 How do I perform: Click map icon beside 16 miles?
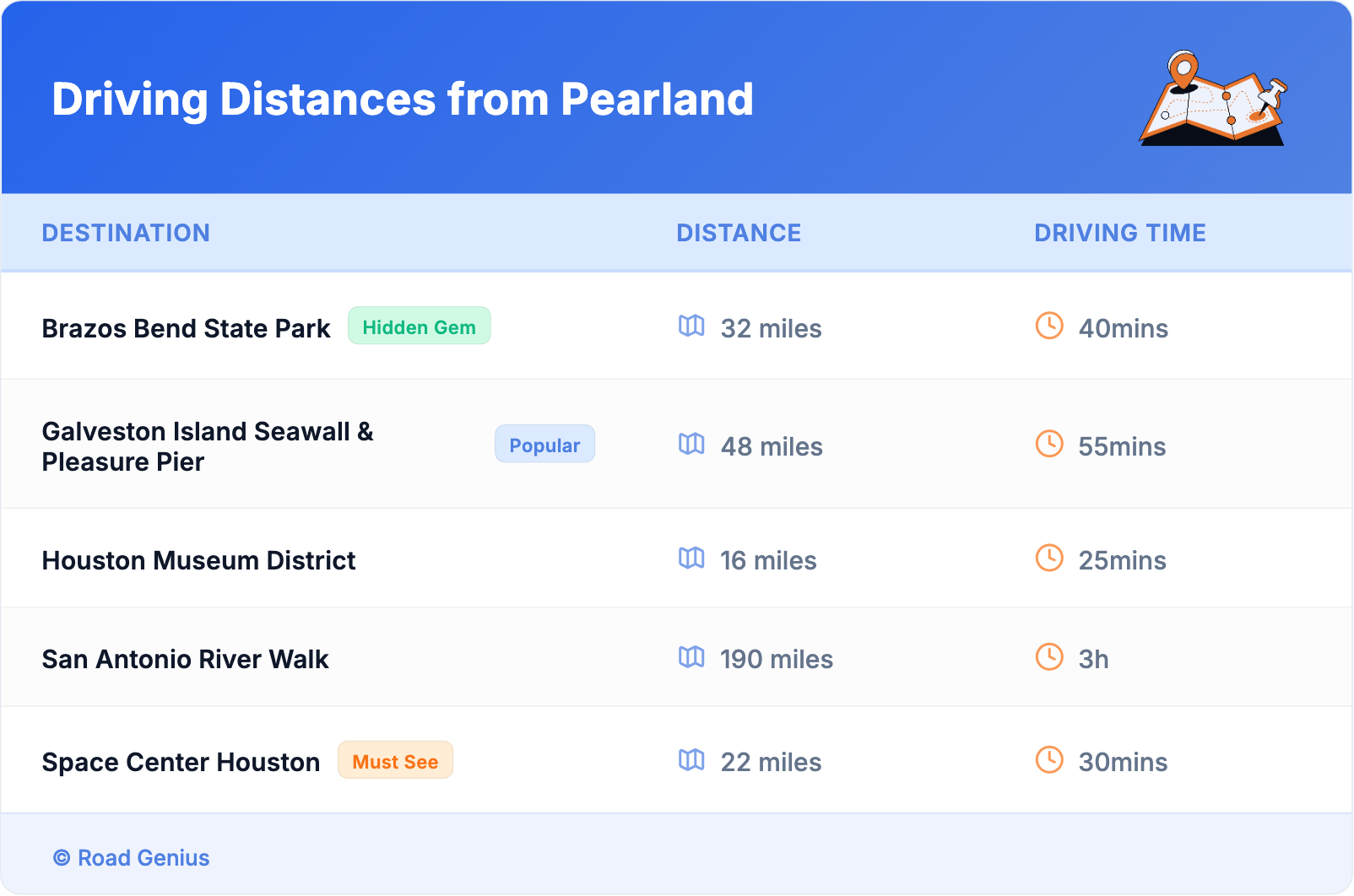(691, 559)
